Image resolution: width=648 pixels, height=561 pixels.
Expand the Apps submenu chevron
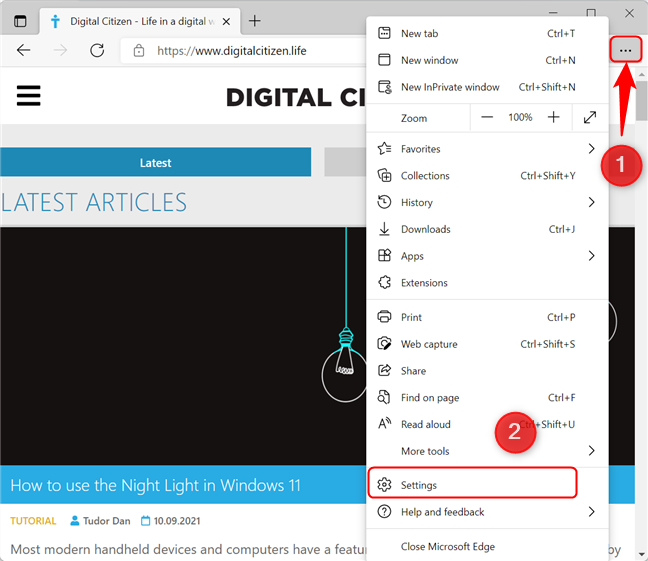point(591,256)
